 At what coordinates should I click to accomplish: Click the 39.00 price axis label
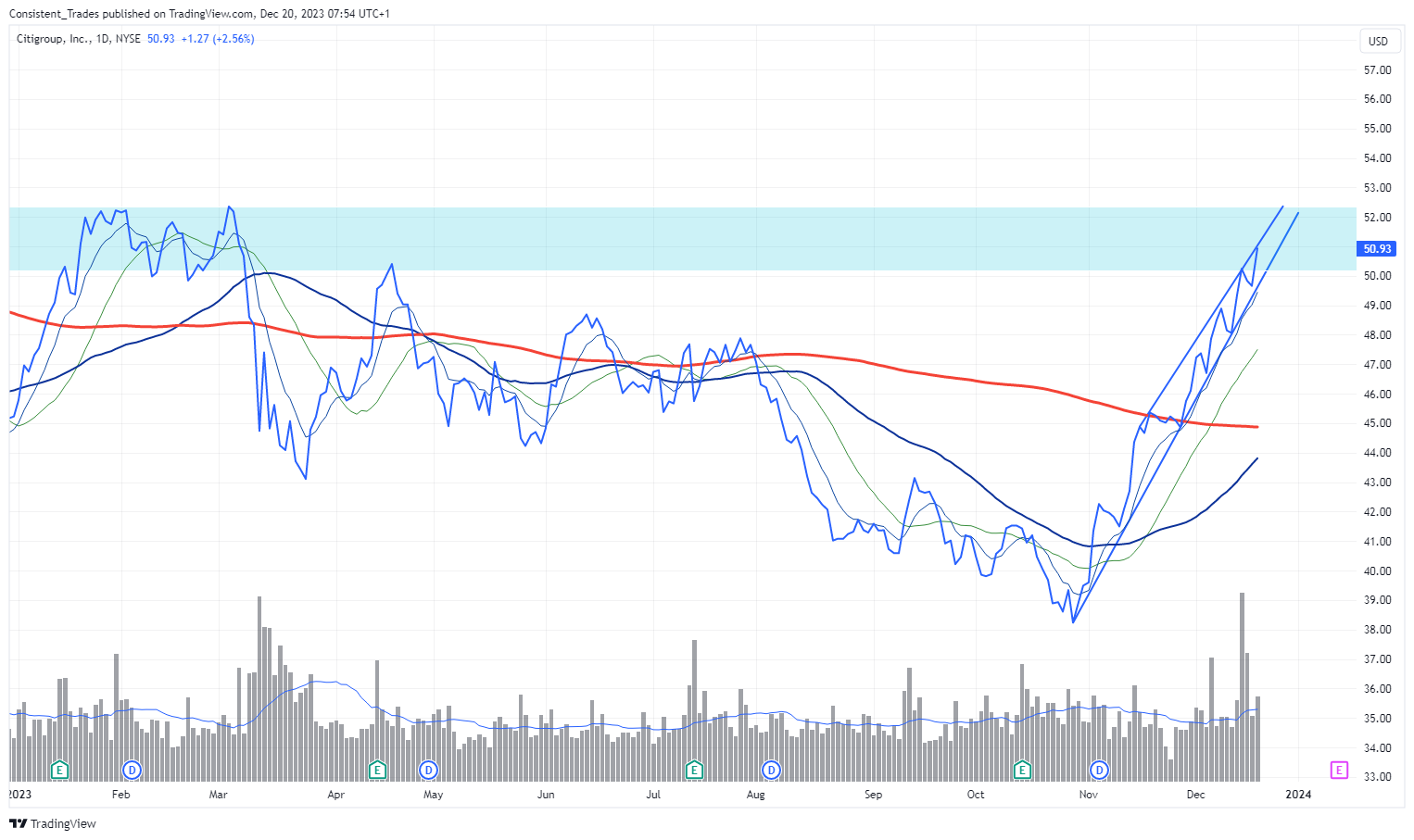[x=1377, y=600]
